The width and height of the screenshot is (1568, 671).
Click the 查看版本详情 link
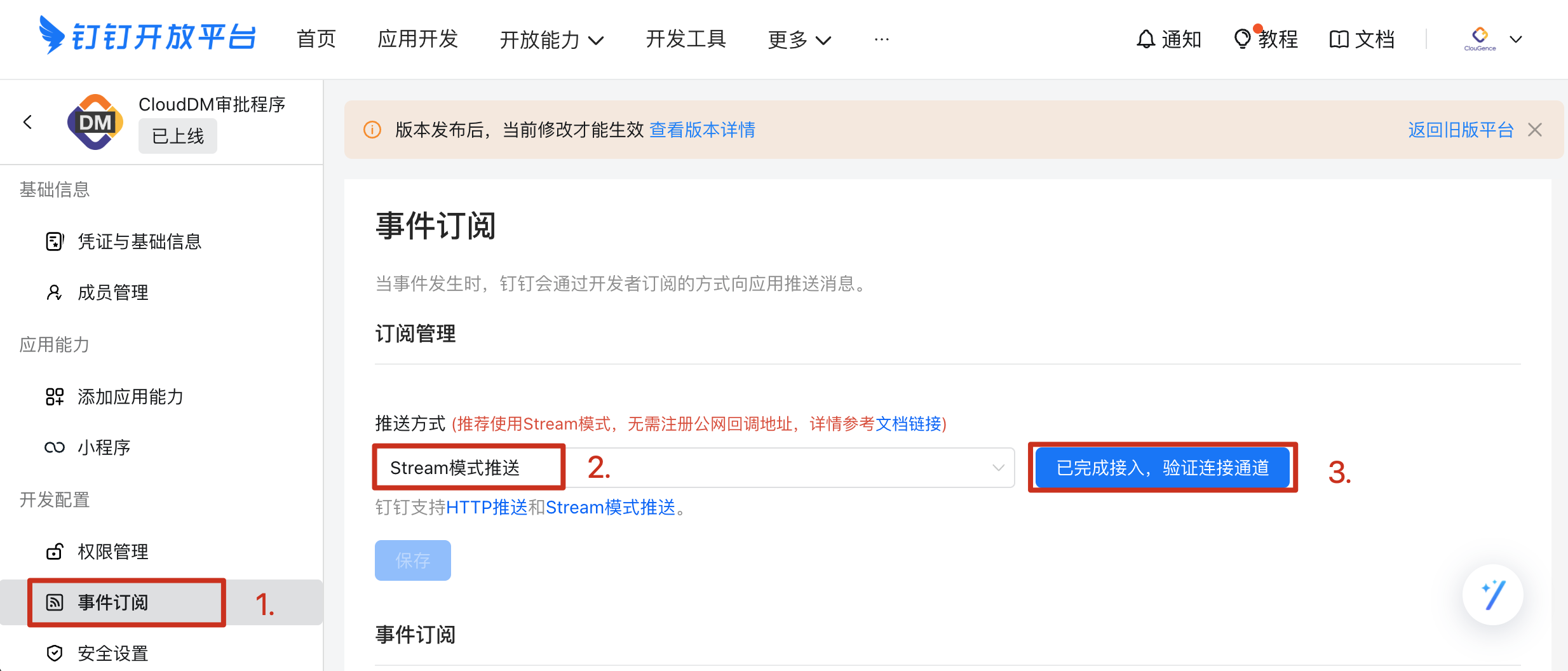[702, 130]
